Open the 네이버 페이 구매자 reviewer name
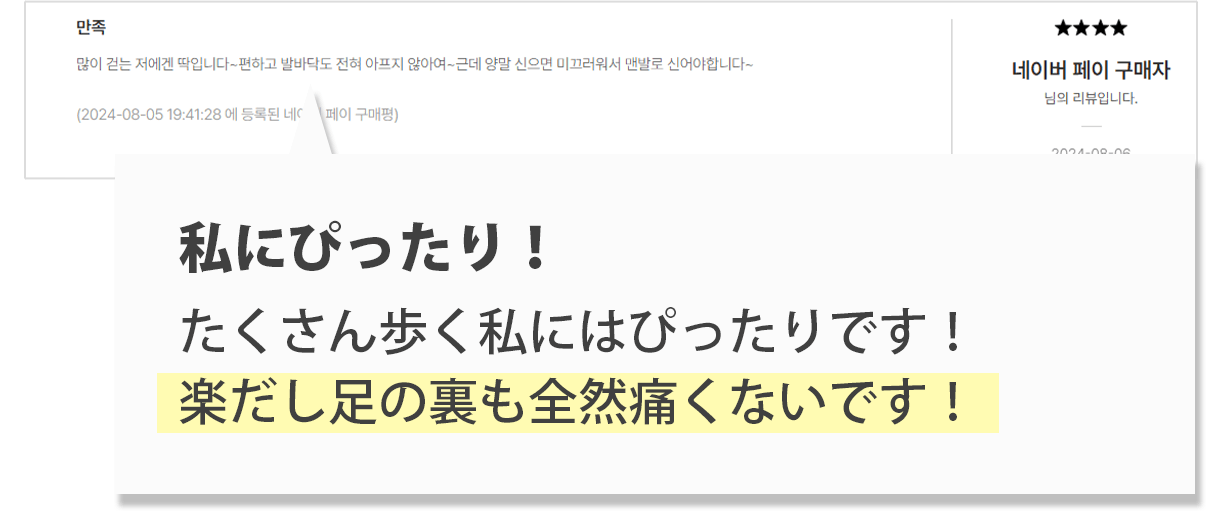 tap(1090, 70)
